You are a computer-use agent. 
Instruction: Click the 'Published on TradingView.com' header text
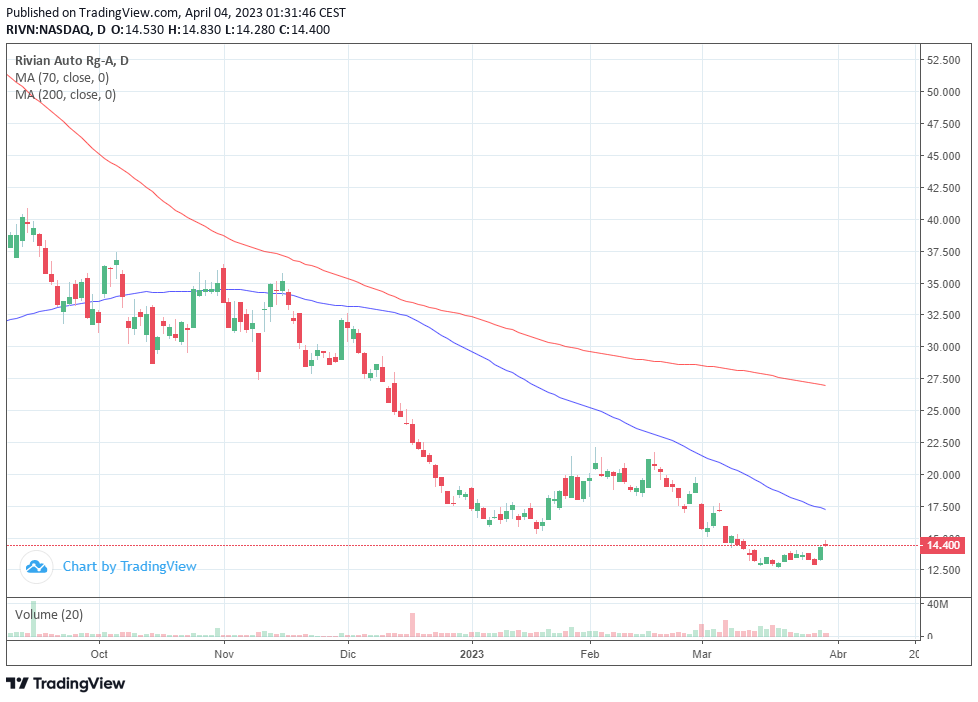coord(94,12)
